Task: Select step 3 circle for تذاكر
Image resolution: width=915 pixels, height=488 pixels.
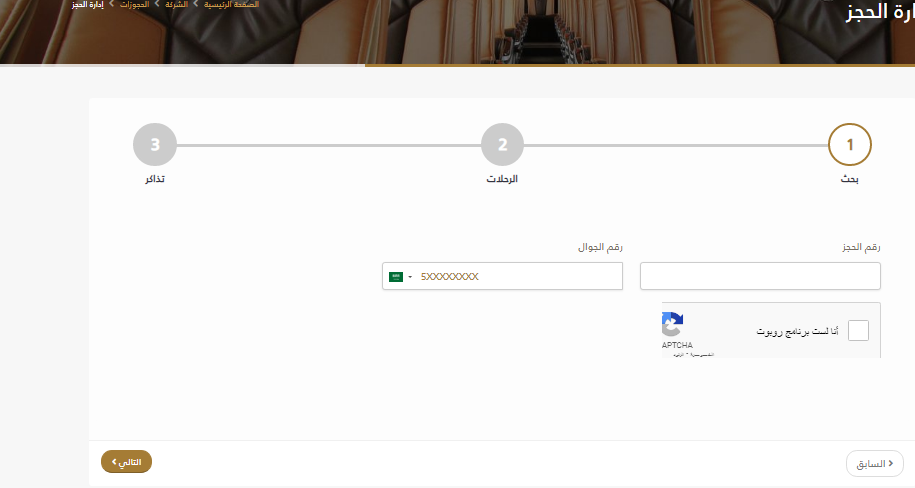Action: (x=155, y=145)
